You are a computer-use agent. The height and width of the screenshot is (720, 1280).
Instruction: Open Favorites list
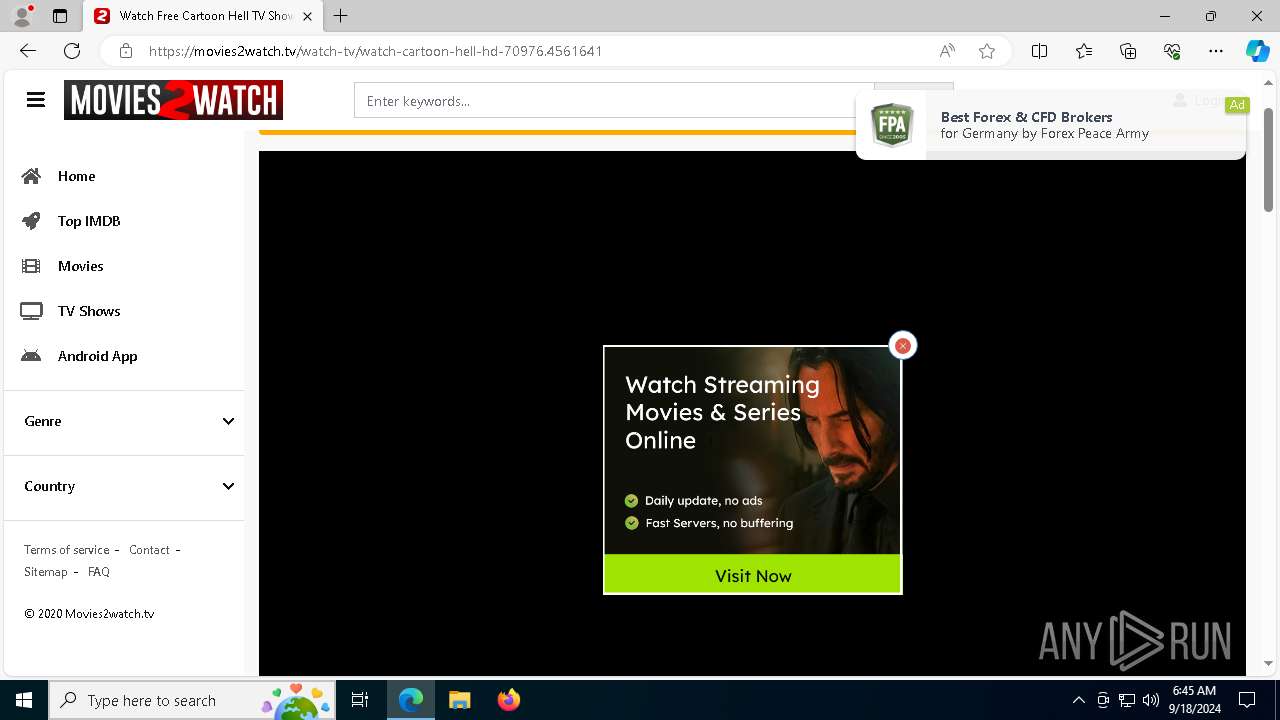1084,51
